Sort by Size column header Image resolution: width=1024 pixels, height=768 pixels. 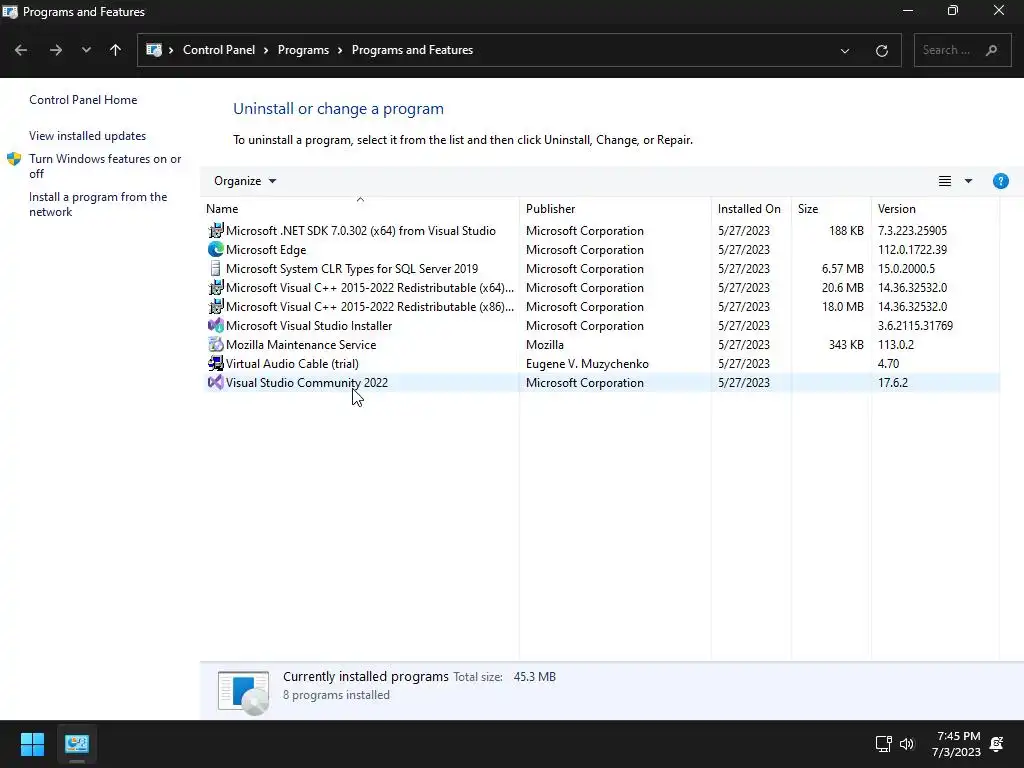[831, 209]
